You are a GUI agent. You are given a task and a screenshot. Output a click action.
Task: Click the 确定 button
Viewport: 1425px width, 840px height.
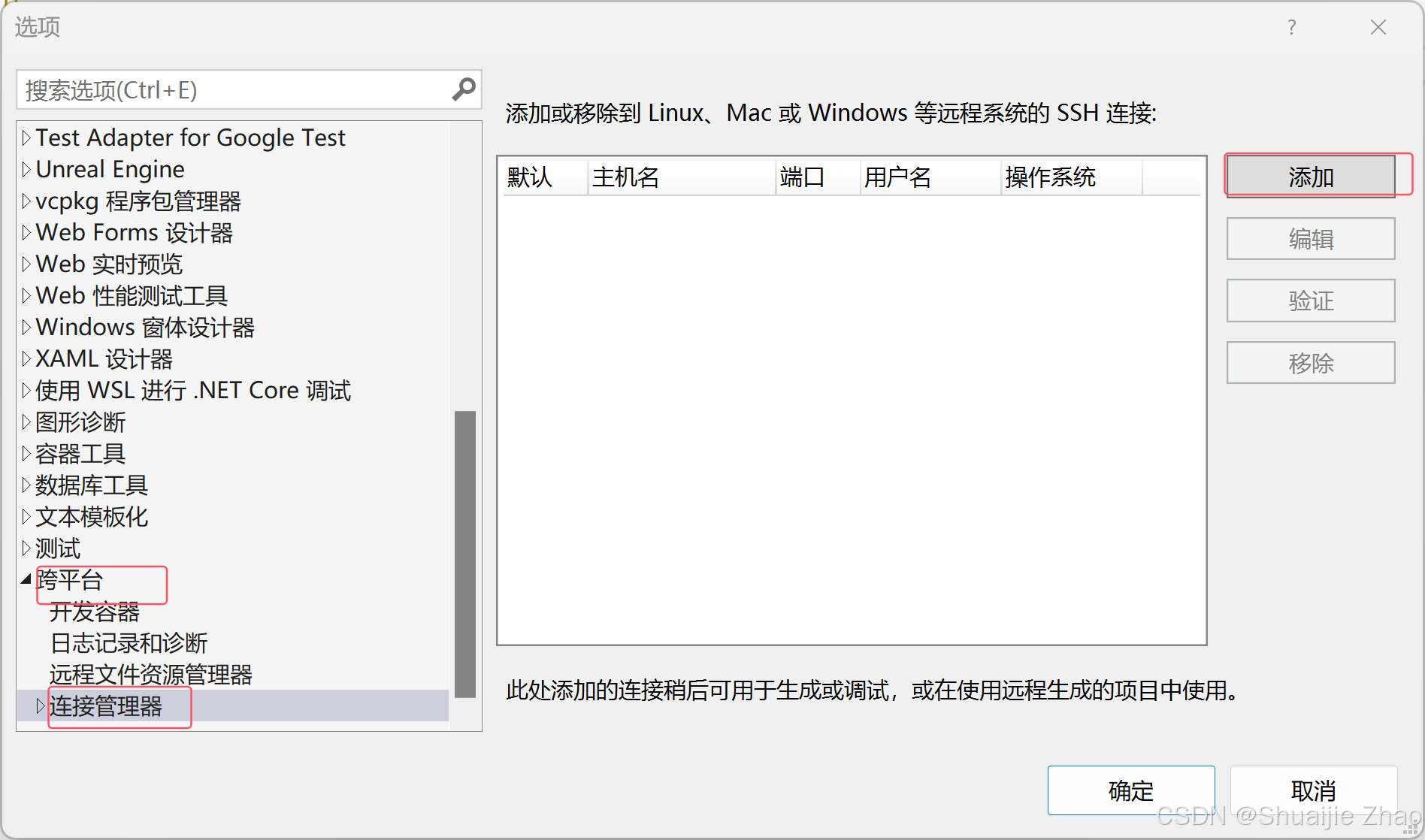click(x=1131, y=790)
